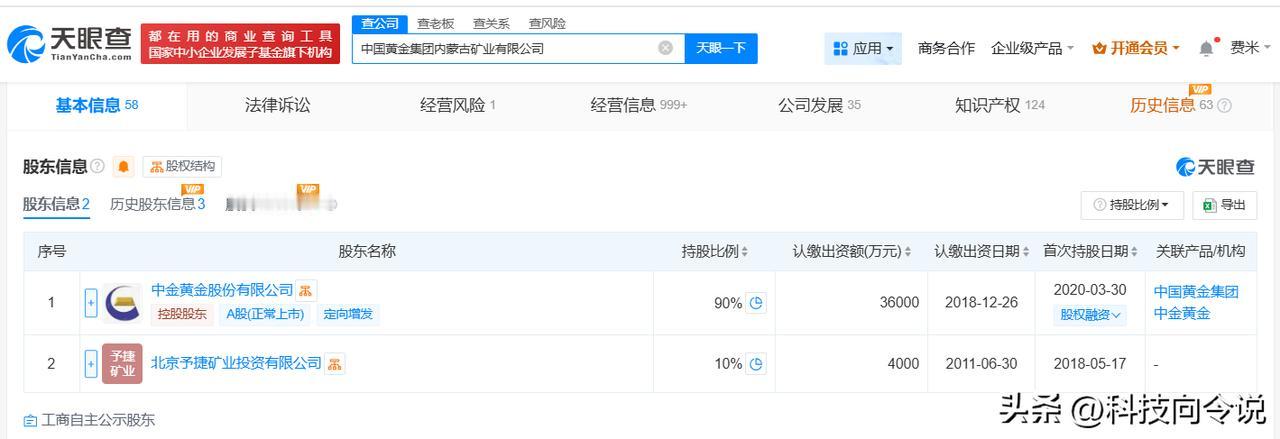This screenshot has height=439, width=1280.
Task: Open the 北京予捷矿业投资有限公司 shareholder link
Action: click(236, 363)
